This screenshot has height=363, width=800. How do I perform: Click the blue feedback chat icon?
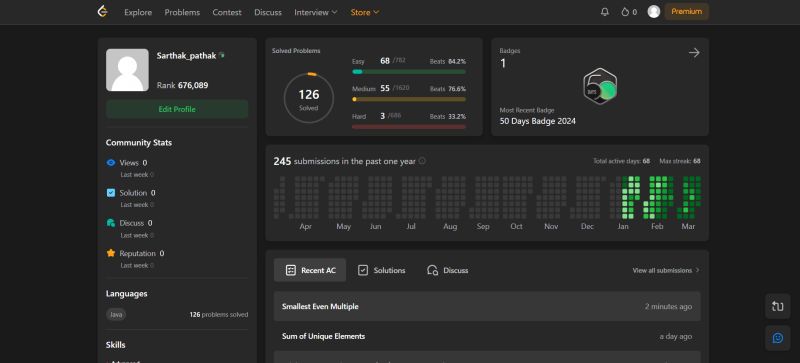778,338
